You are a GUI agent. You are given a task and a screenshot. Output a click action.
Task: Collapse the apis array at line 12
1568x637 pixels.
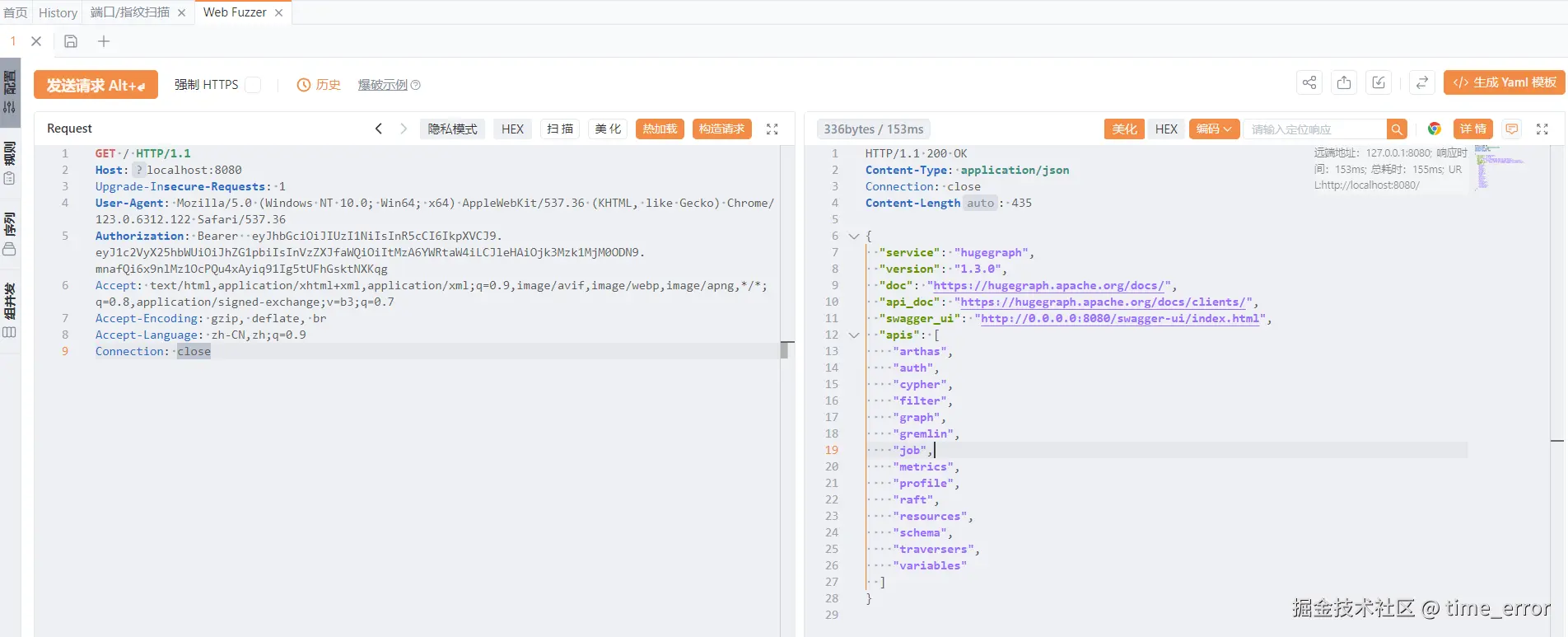[854, 335]
